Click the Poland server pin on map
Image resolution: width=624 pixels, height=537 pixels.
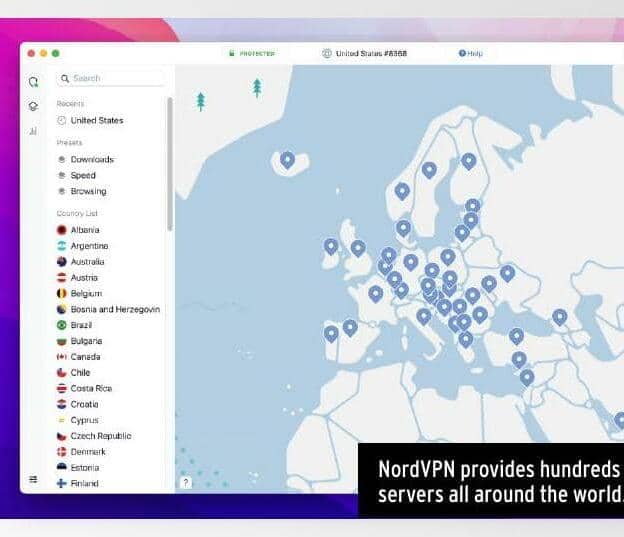pos(448,257)
